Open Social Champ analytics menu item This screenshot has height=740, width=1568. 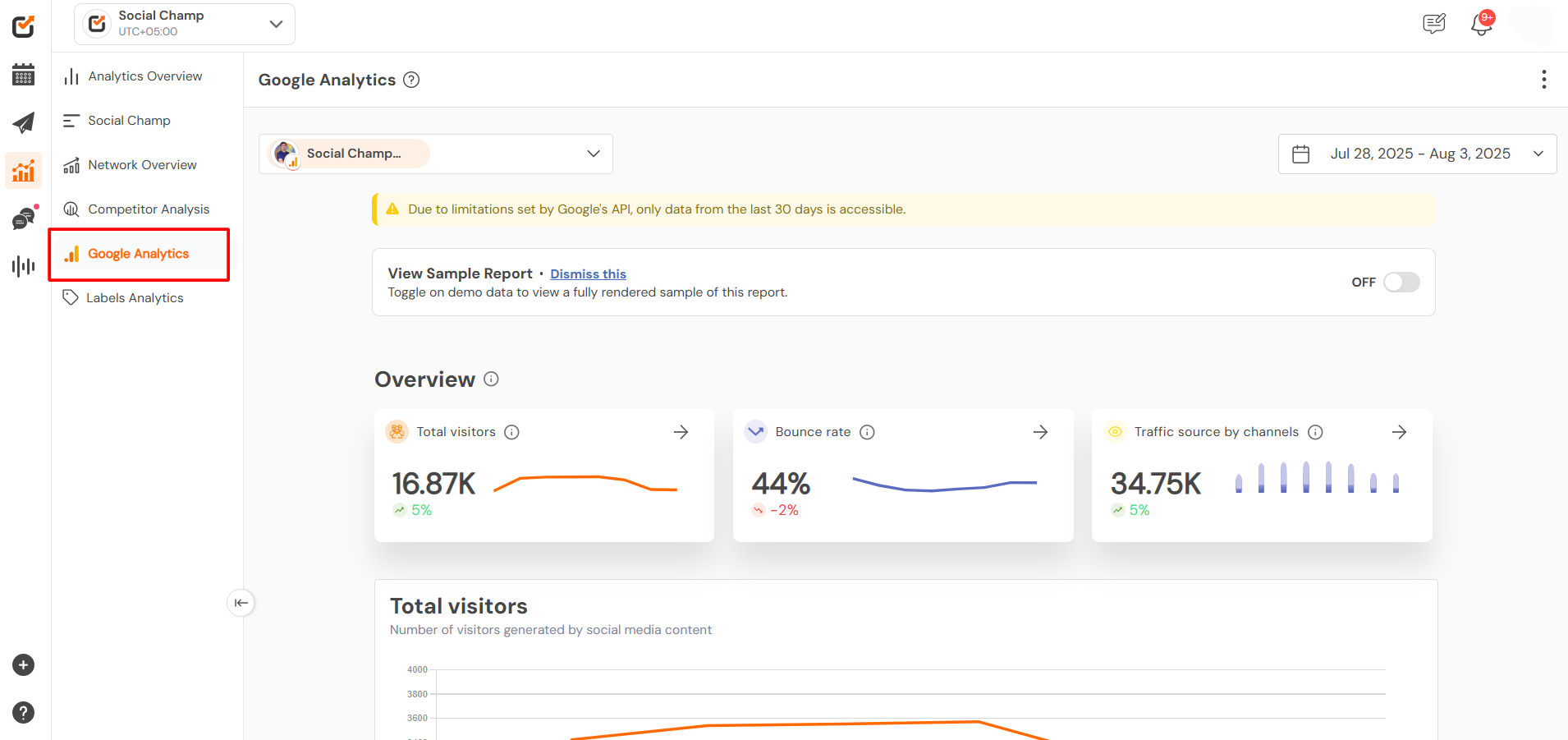130,121
